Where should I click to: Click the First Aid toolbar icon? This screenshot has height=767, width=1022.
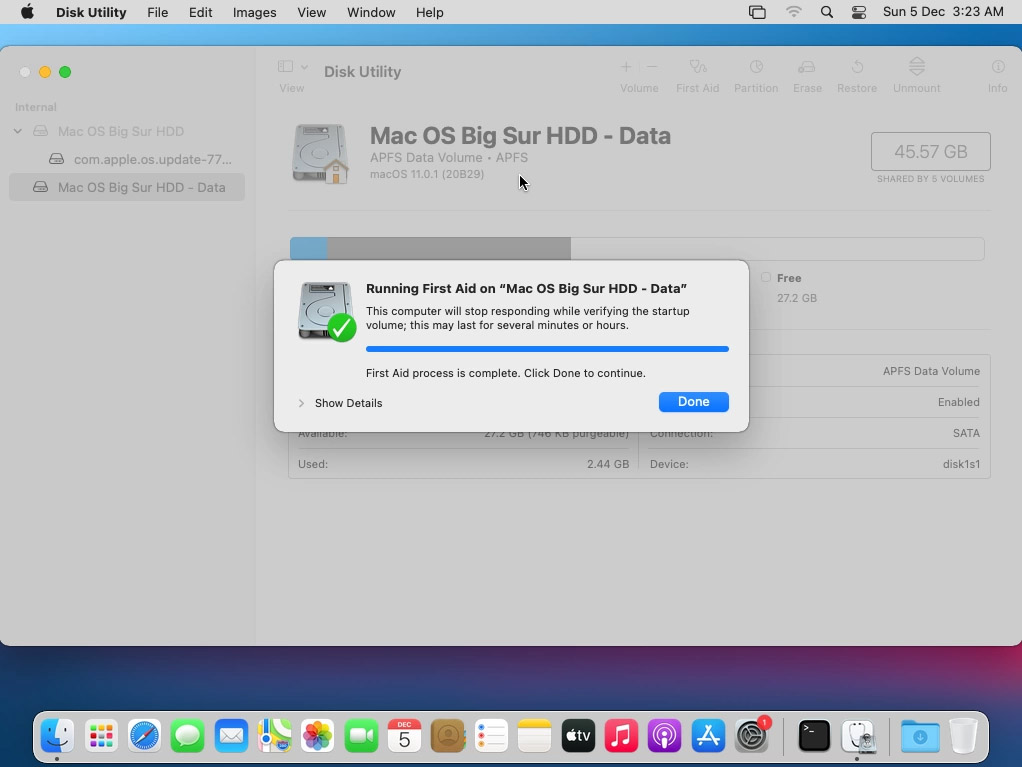pyautogui.click(x=697, y=67)
